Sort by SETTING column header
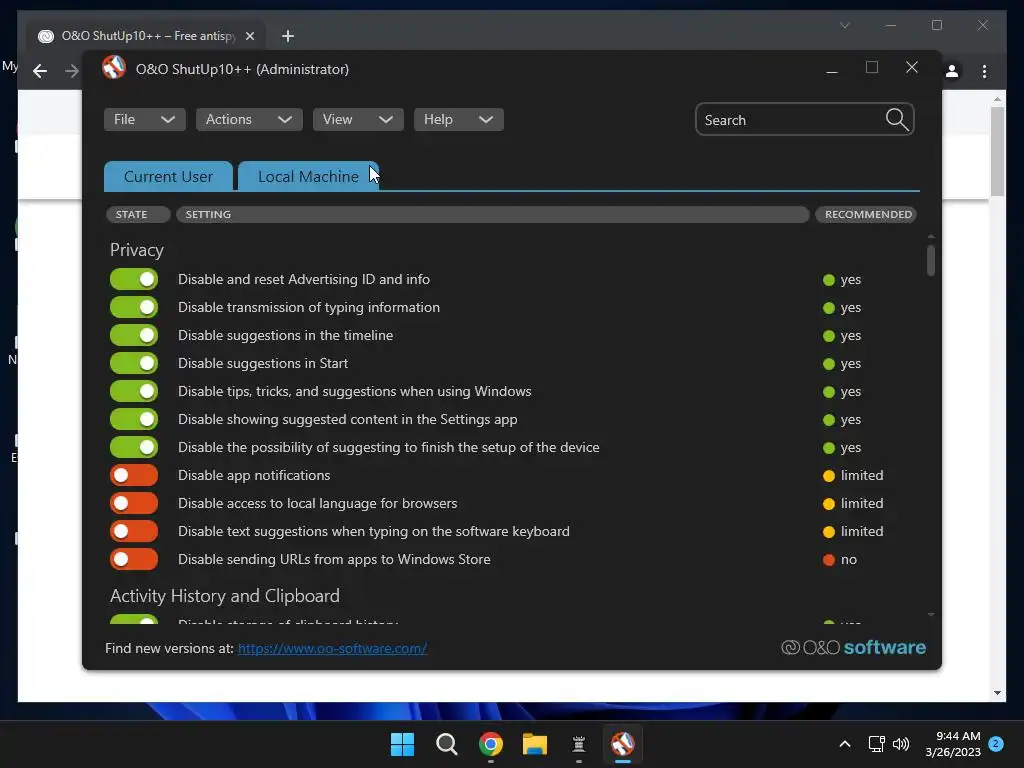 (x=492, y=214)
